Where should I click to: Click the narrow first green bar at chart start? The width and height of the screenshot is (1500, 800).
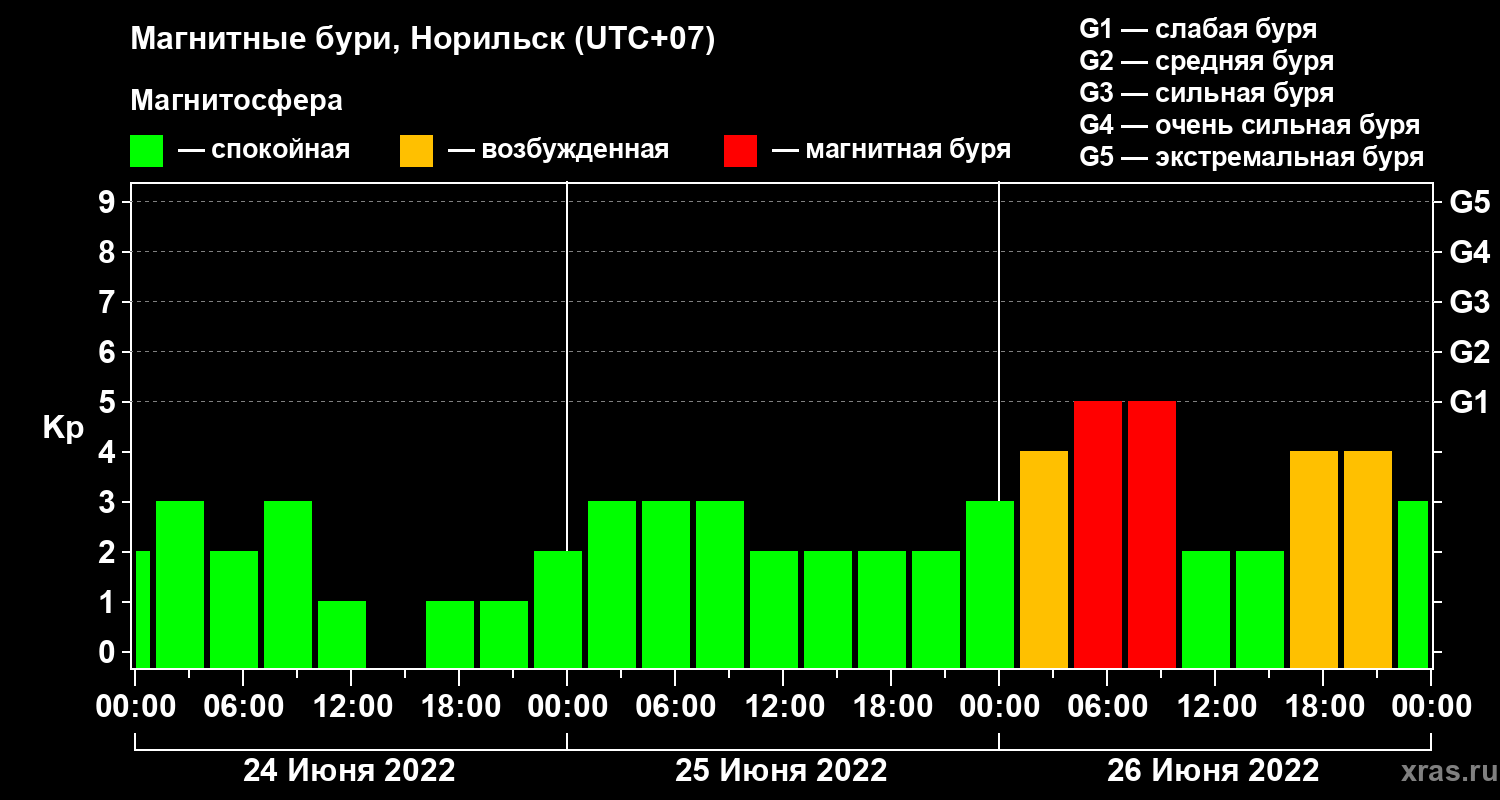click(x=142, y=609)
